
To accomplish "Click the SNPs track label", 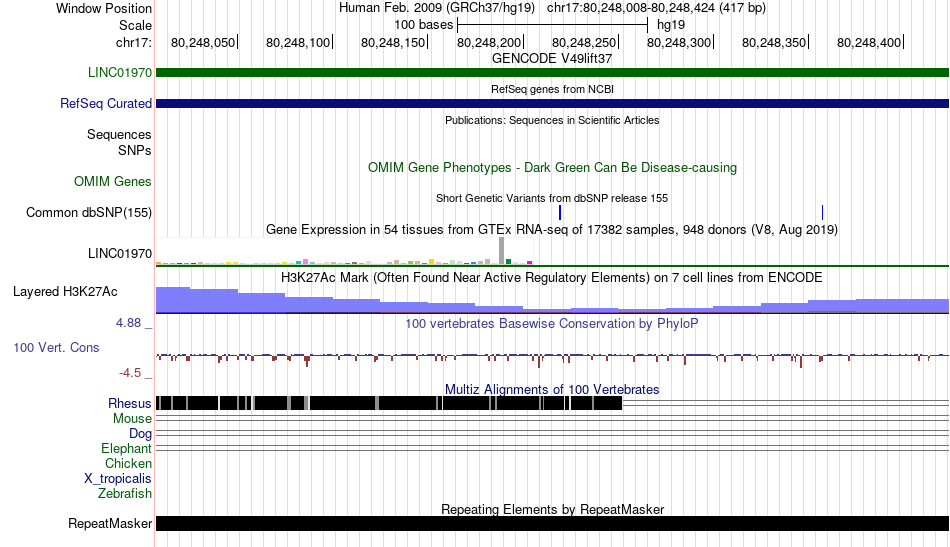I will [135, 150].
